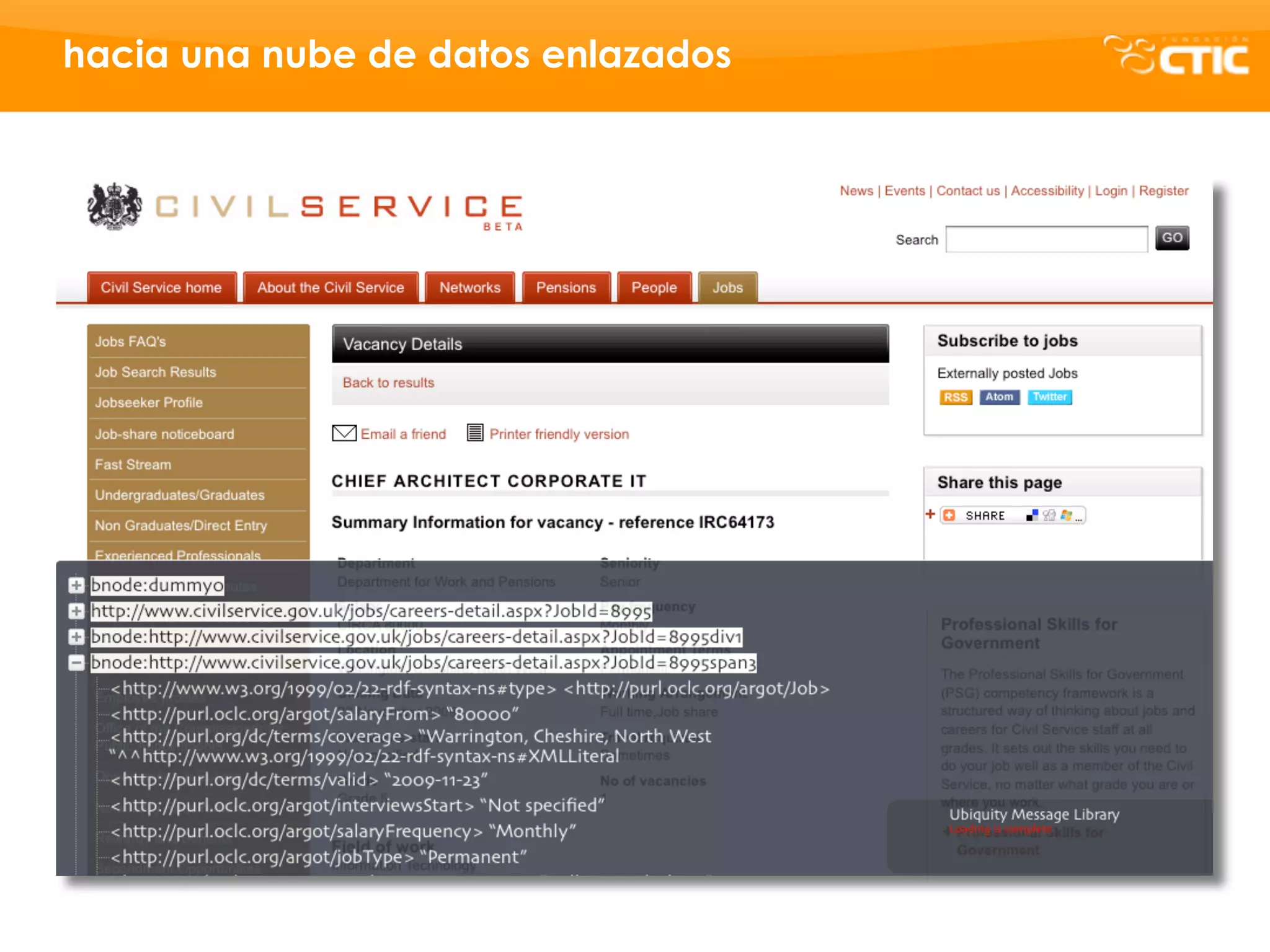
Task: Select the rdf-syntax-ns#type argot/Job triple
Action: tap(470, 689)
